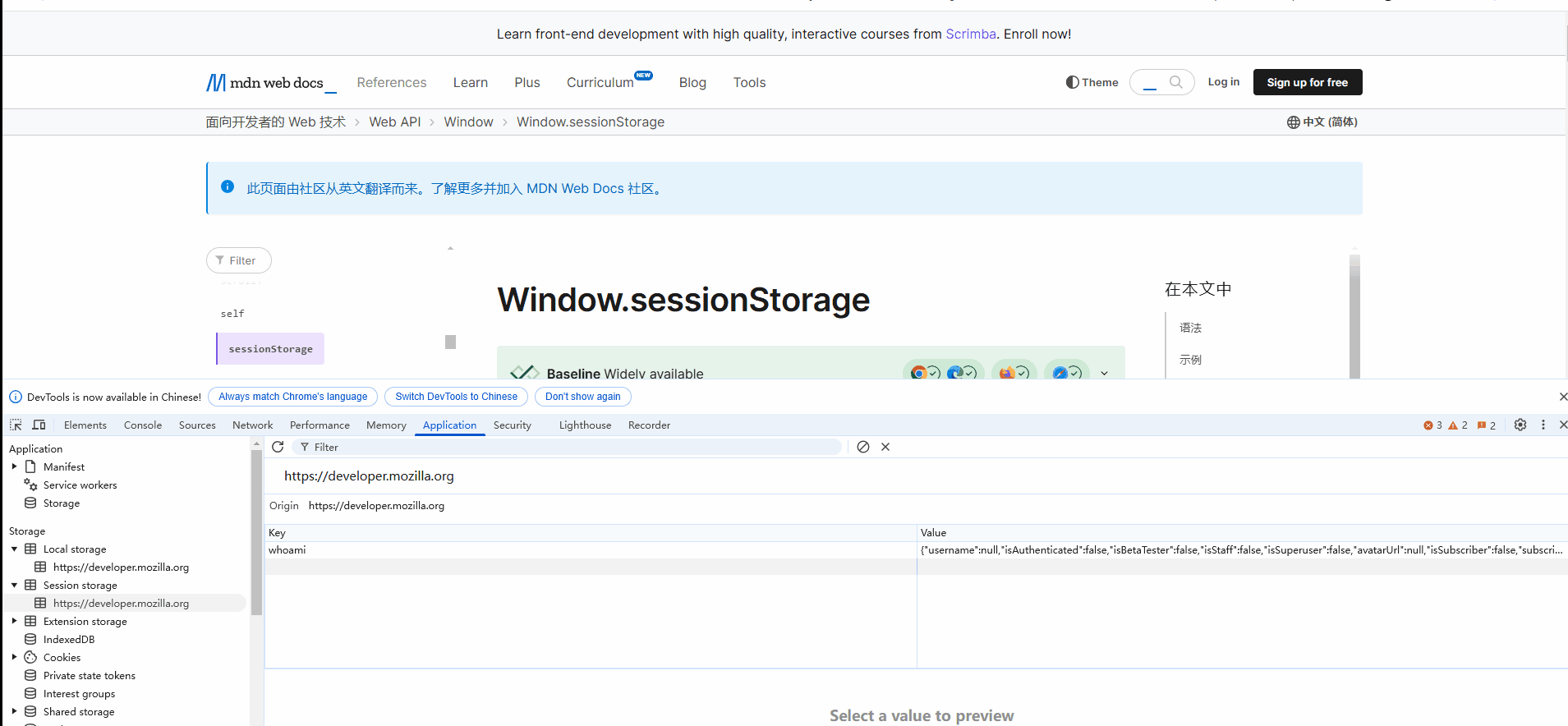The image size is (1568, 726).
Task: Click the Key column header
Action: click(x=591, y=532)
